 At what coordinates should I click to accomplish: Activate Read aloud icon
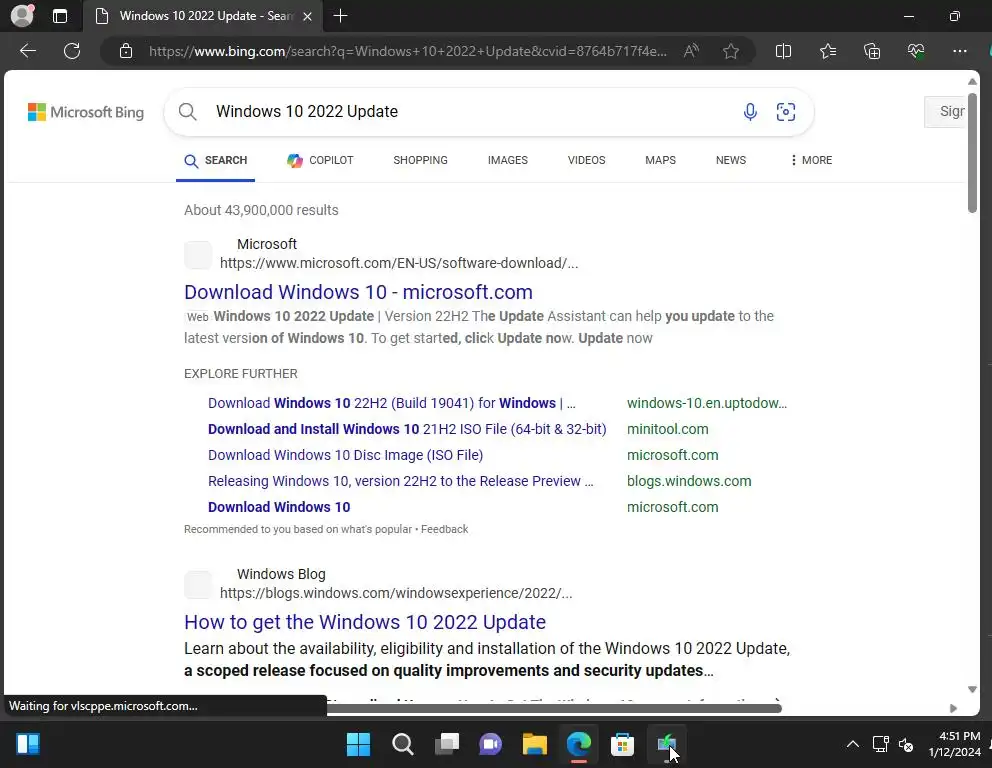(x=691, y=51)
